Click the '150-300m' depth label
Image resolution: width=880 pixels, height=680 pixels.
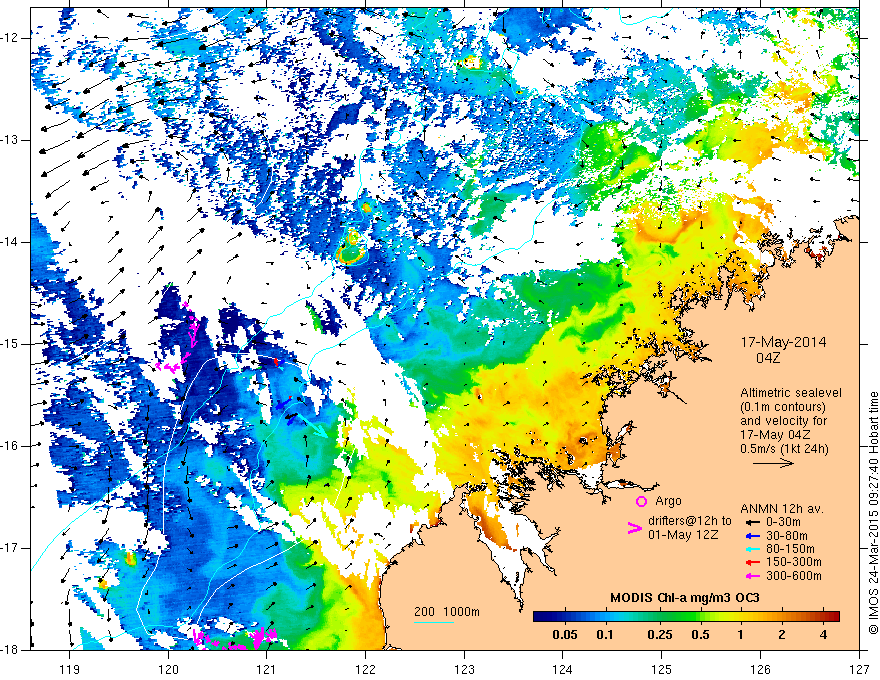794,562
